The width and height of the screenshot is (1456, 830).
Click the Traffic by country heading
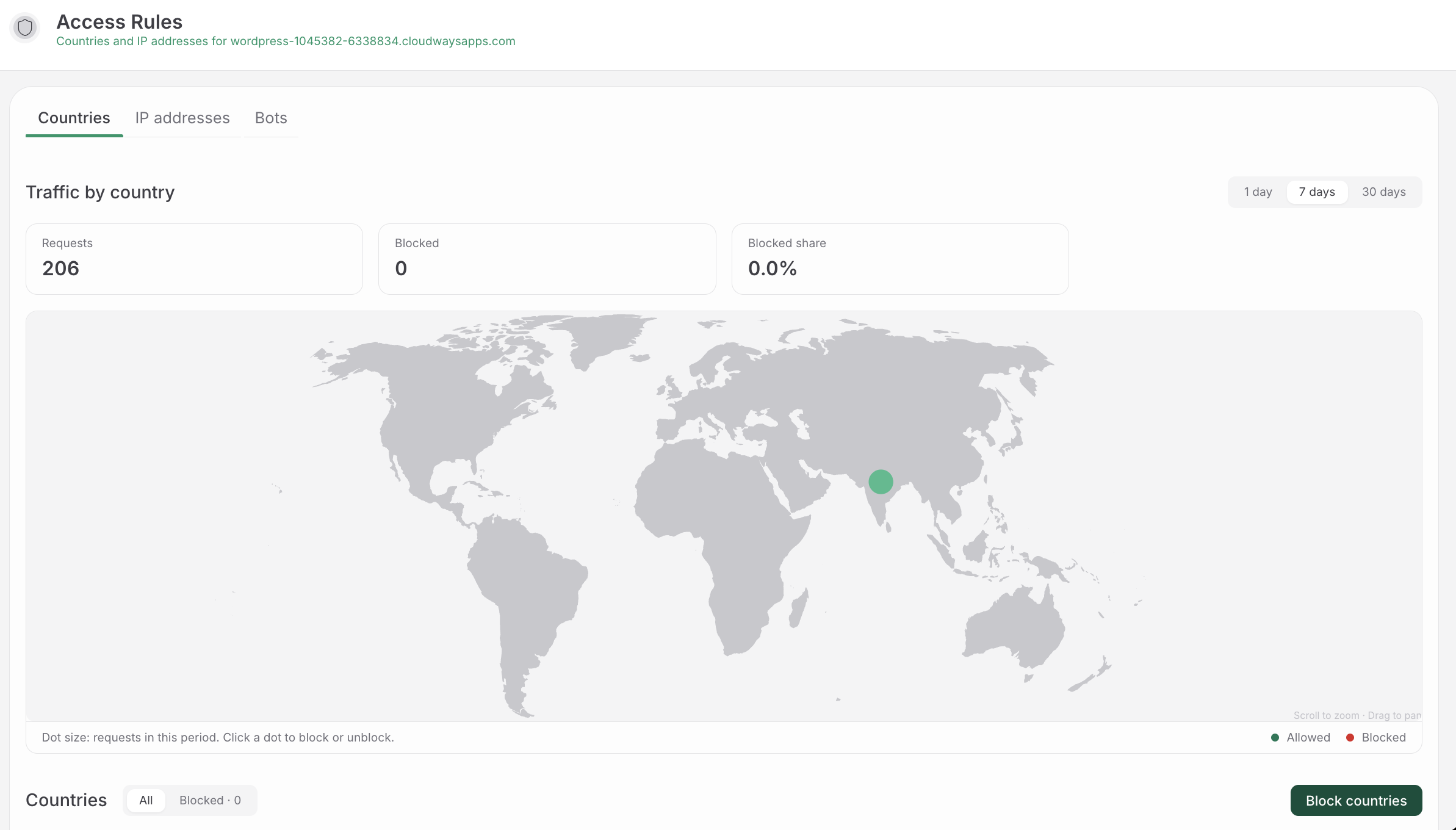(100, 192)
